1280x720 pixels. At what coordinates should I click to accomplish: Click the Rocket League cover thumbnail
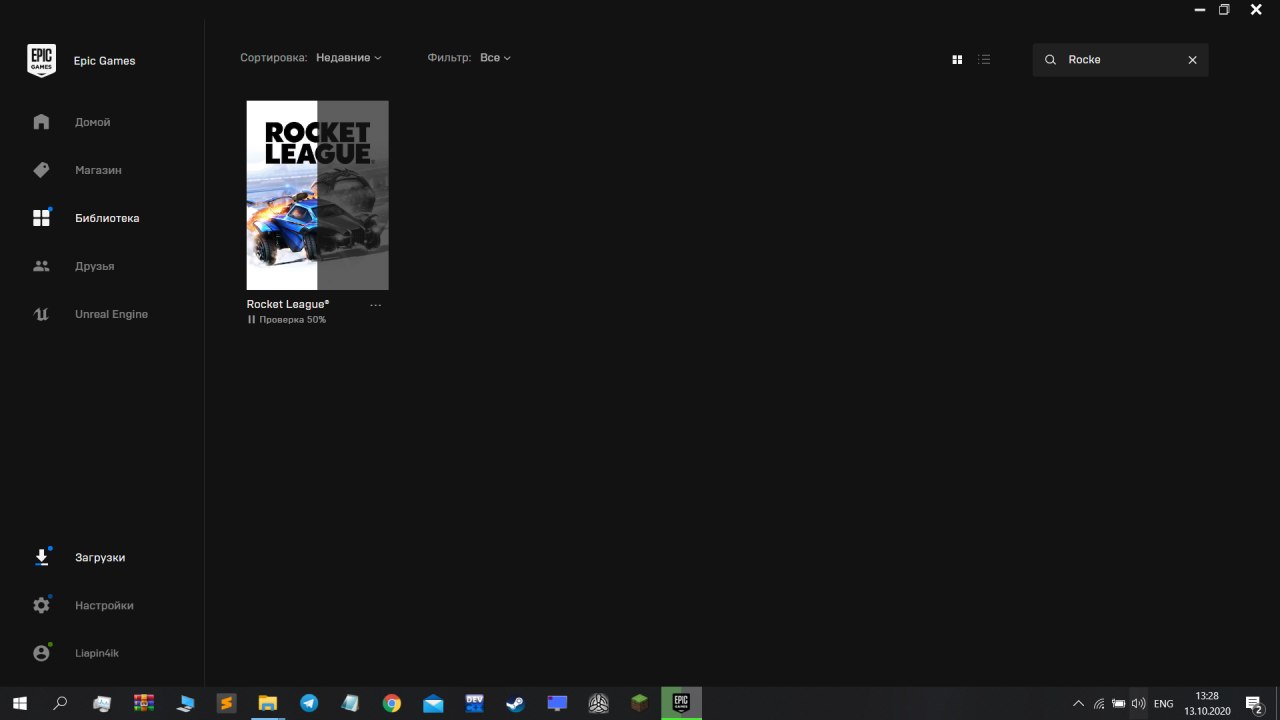pyautogui.click(x=318, y=195)
